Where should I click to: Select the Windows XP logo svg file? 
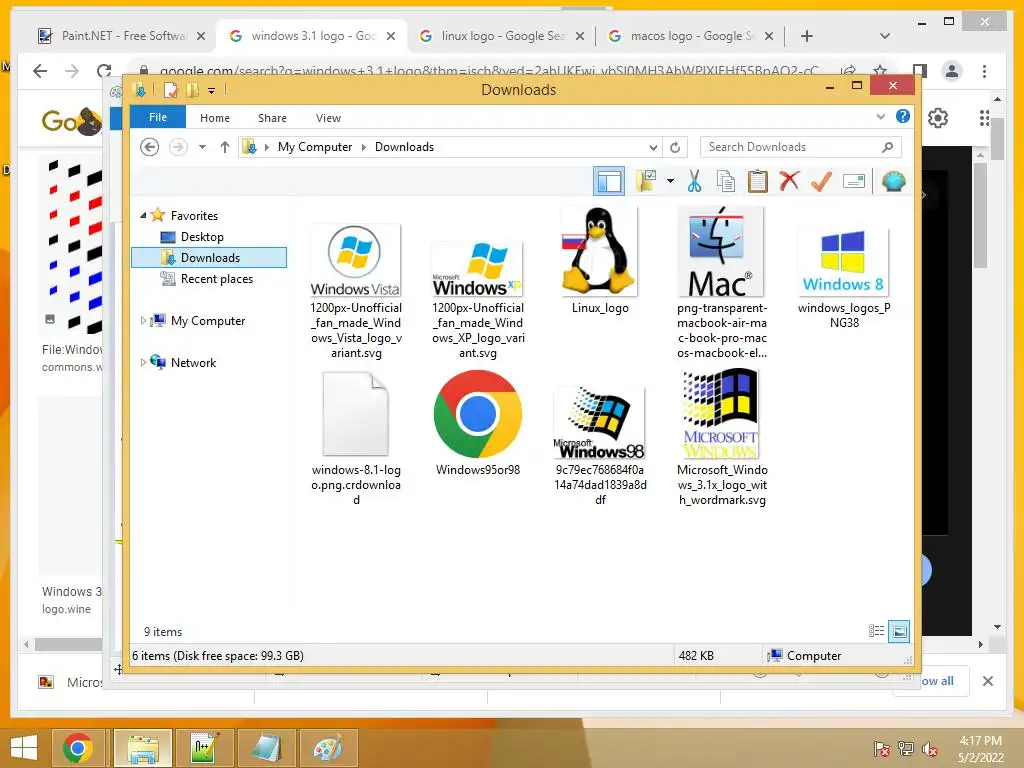tap(478, 299)
